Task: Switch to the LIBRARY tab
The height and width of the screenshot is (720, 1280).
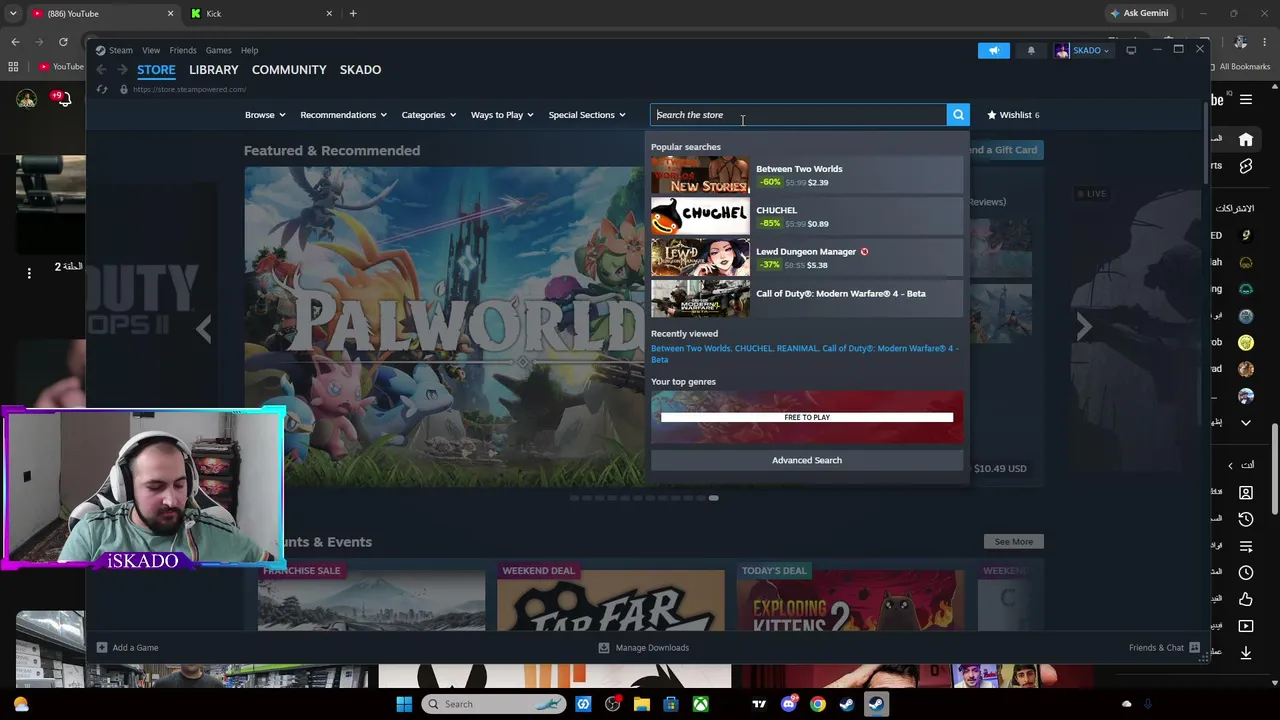Action: point(214,70)
